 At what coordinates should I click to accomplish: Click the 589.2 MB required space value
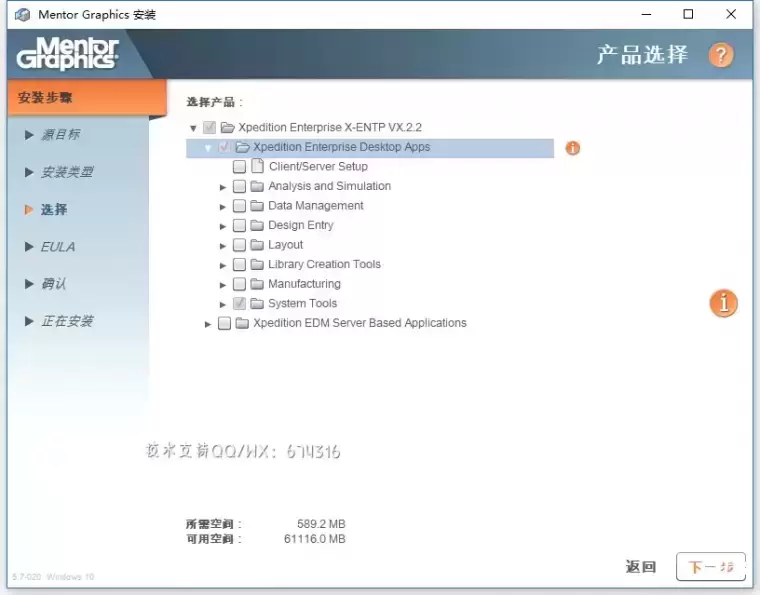coord(321,524)
